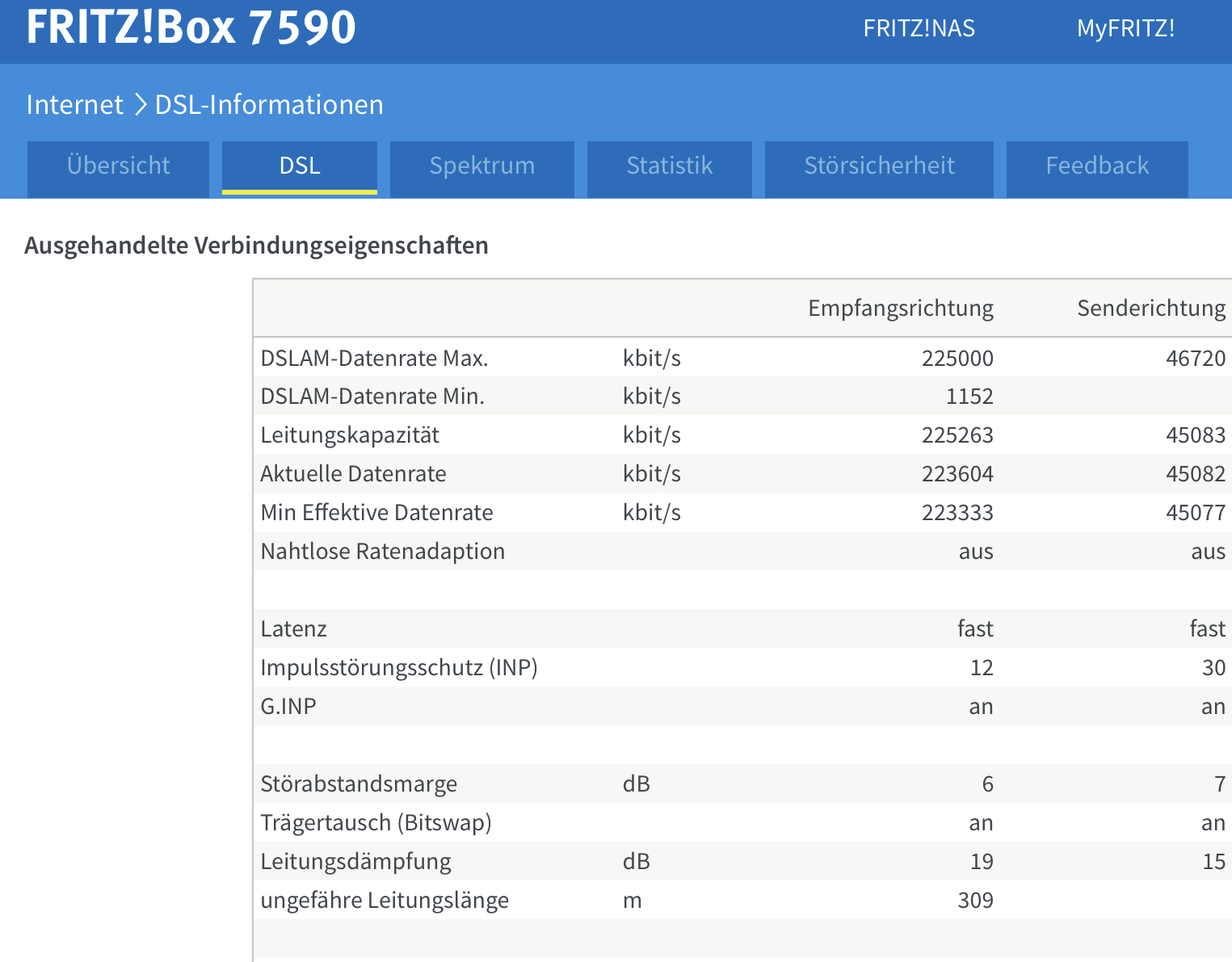Click the line length value 309
The height and width of the screenshot is (962, 1232).
976,901
